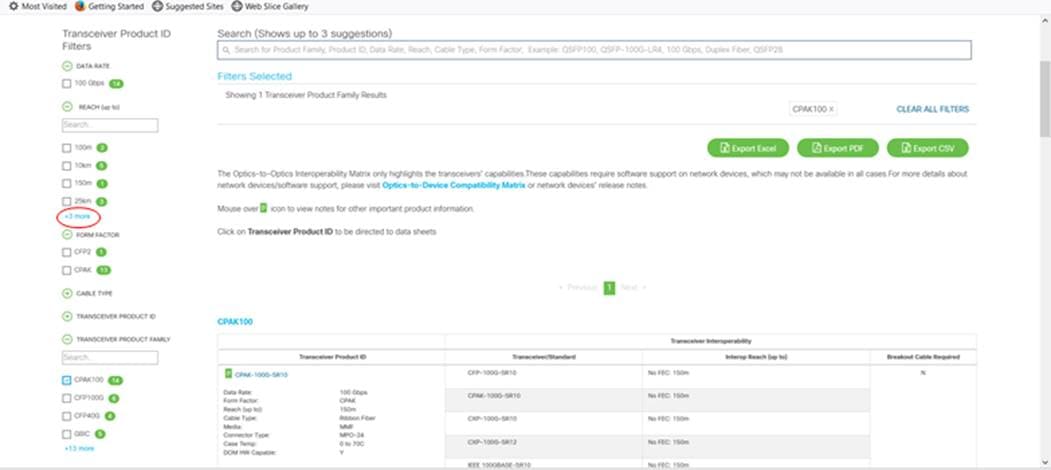Click the green notes icon beside CPAK-100G-SR10
The height and width of the screenshot is (470, 1051).
pos(228,374)
